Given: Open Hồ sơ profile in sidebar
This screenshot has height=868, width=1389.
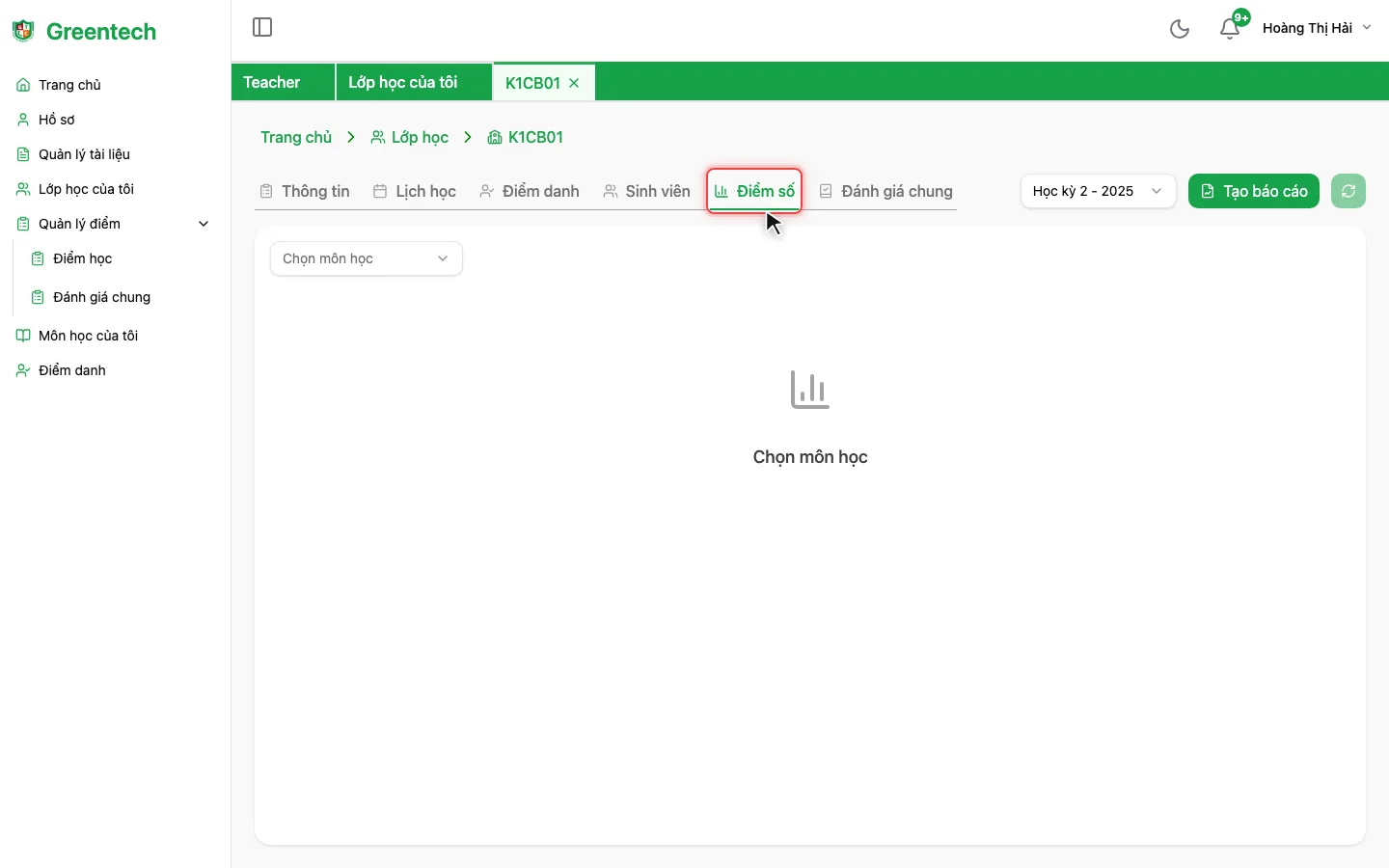Looking at the screenshot, I should click(x=56, y=120).
